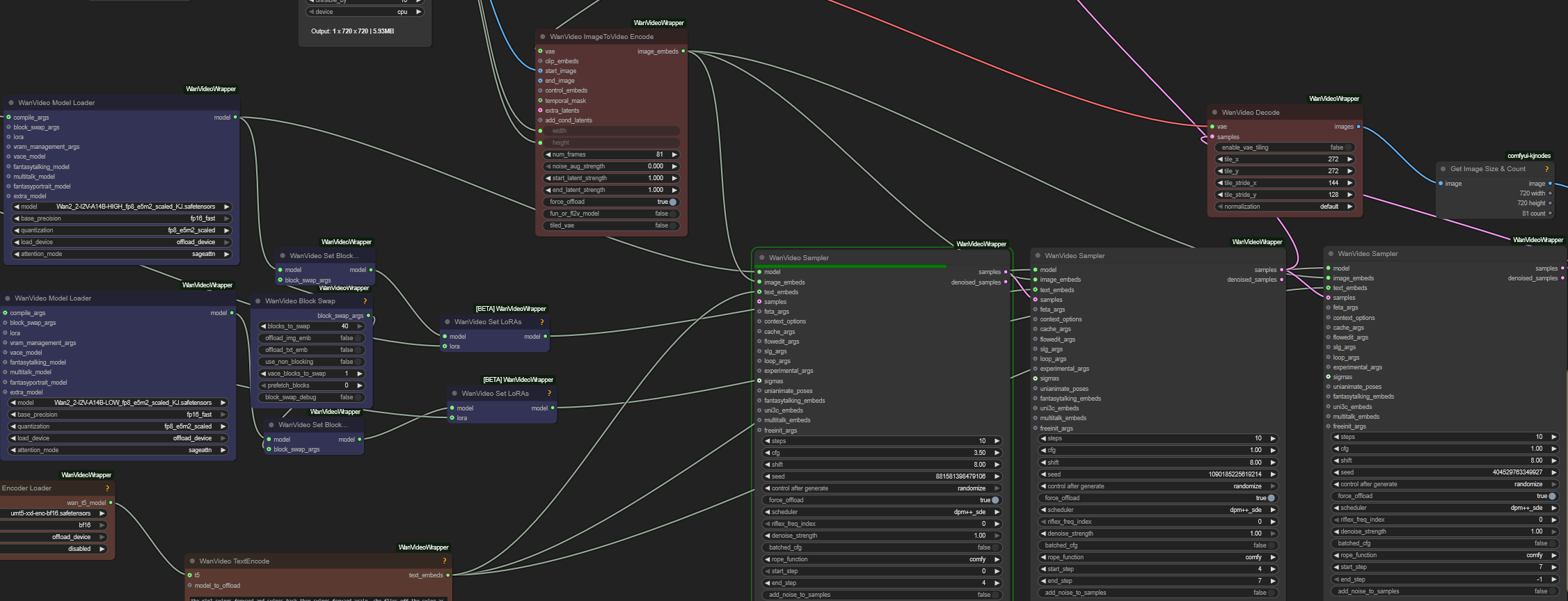This screenshot has height=601, width=1568.
Task: Open the model dropdown showing A14B-LOW safetensors
Action: pos(120,403)
